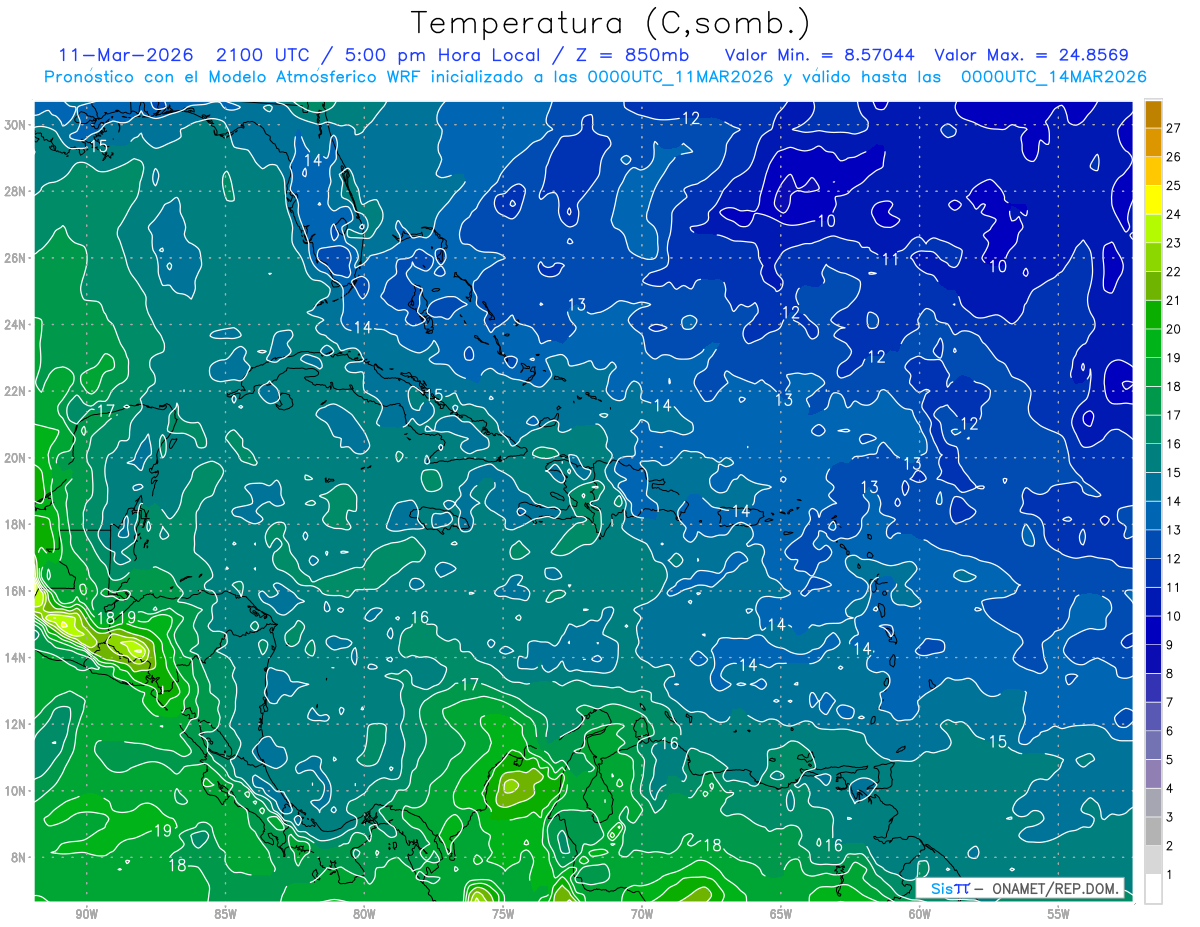Click the colorbar value label '17'
Screen dimensions: 1200x927
tap(1174, 415)
